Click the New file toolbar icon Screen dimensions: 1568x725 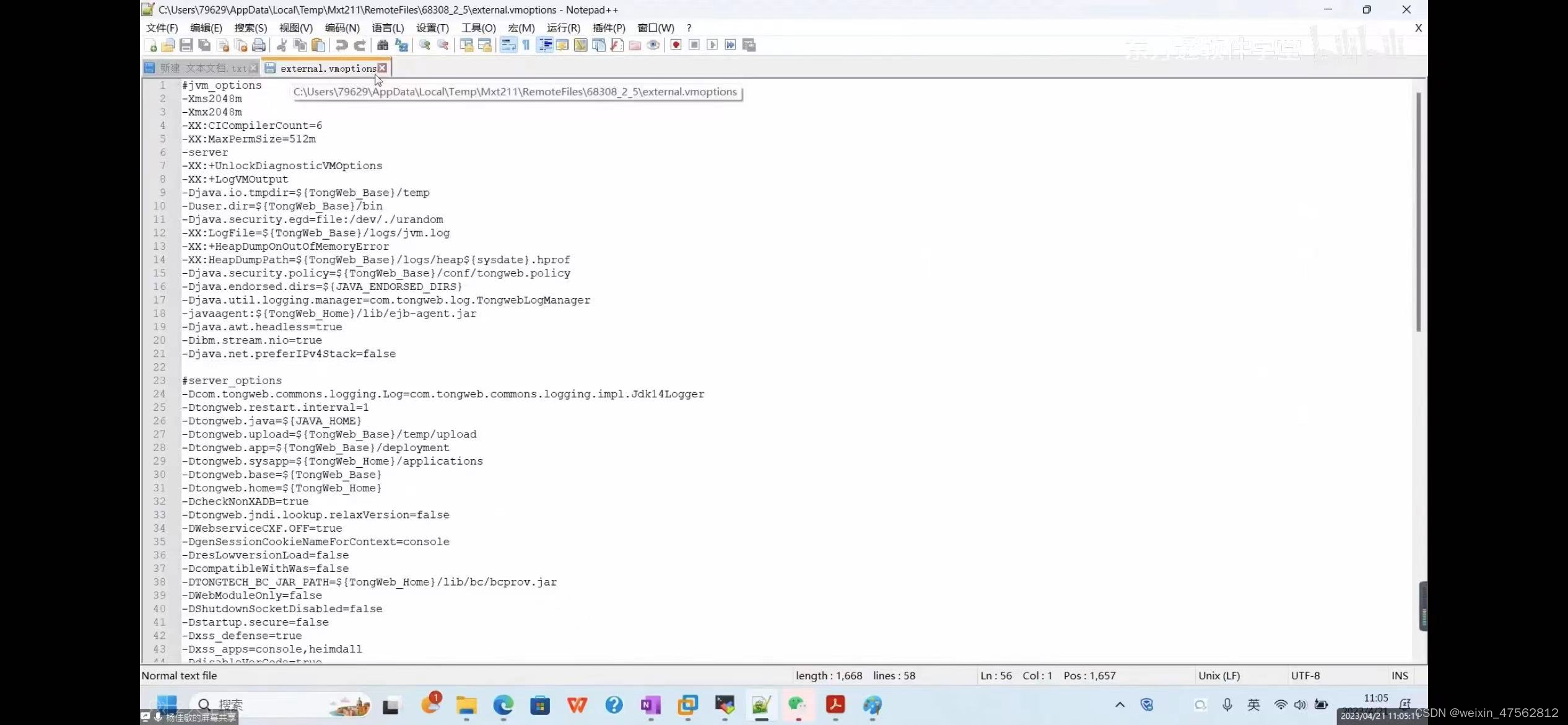150,45
